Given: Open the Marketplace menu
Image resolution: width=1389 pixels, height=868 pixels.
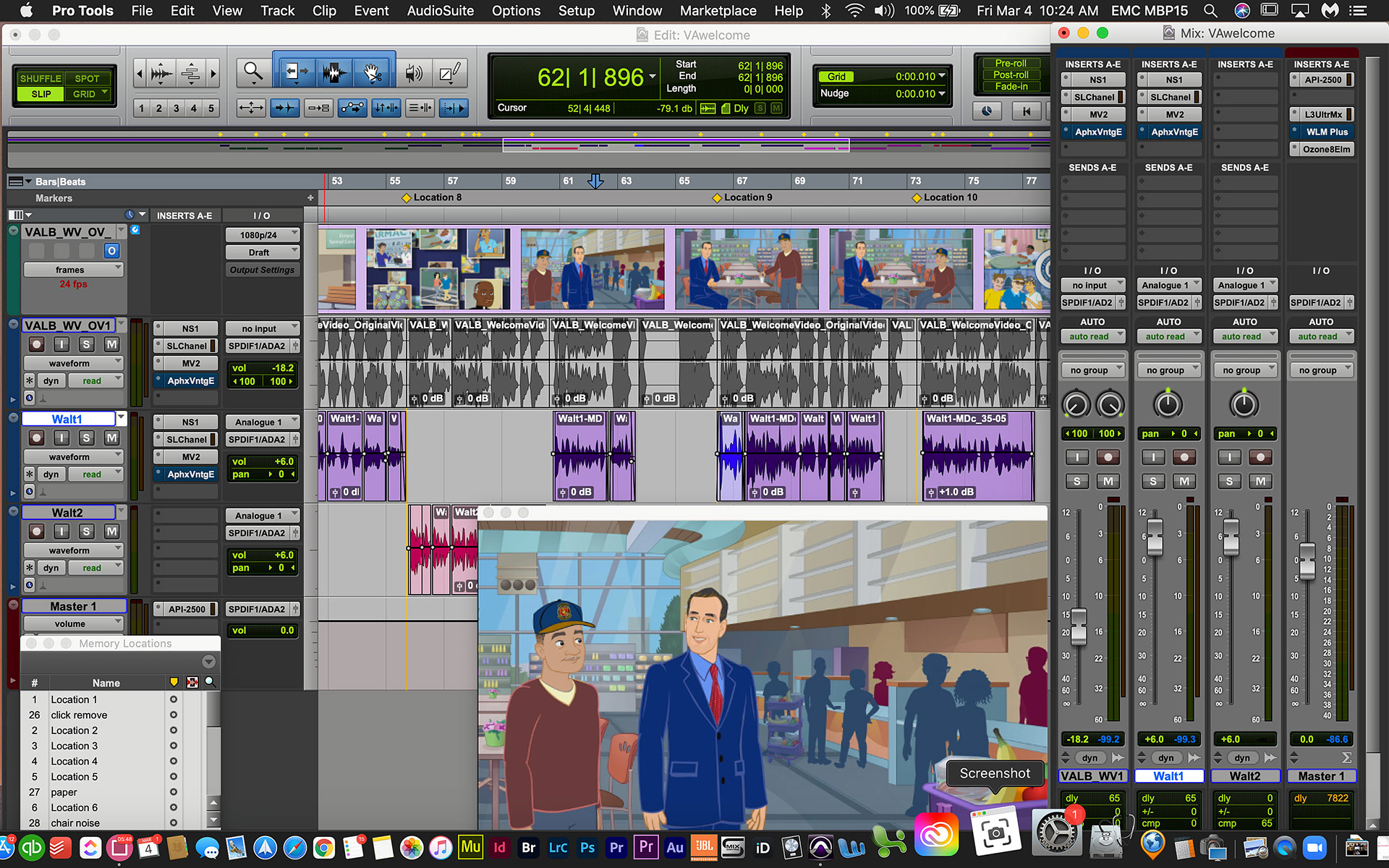Looking at the screenshot, I should (x=718, y=11).
